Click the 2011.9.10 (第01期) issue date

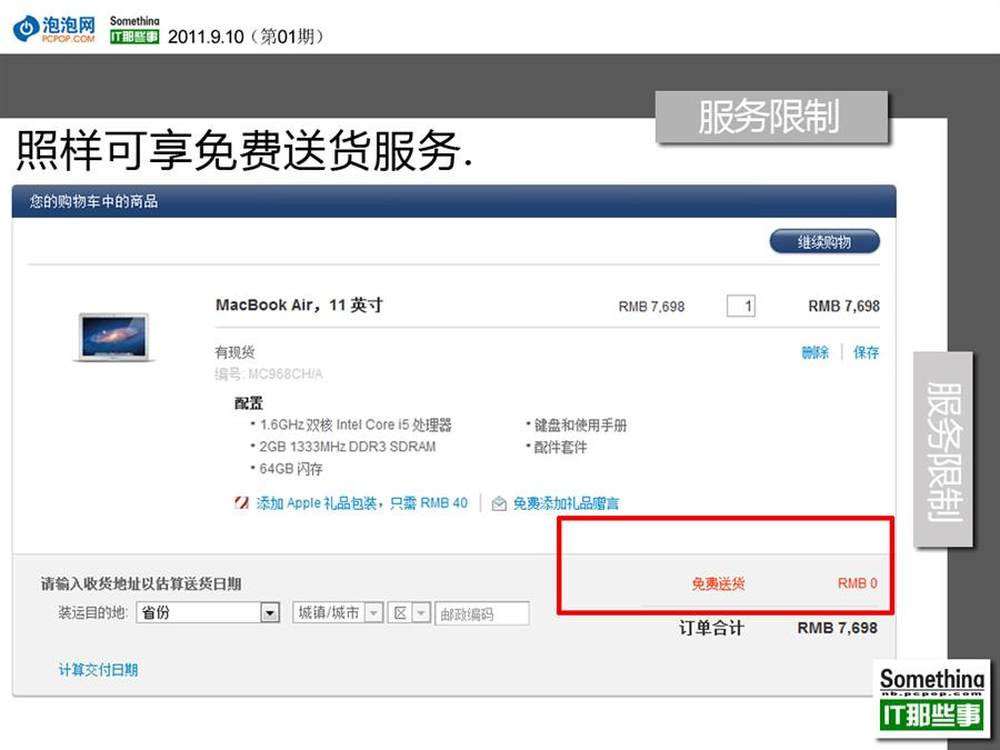coord(246,36)
